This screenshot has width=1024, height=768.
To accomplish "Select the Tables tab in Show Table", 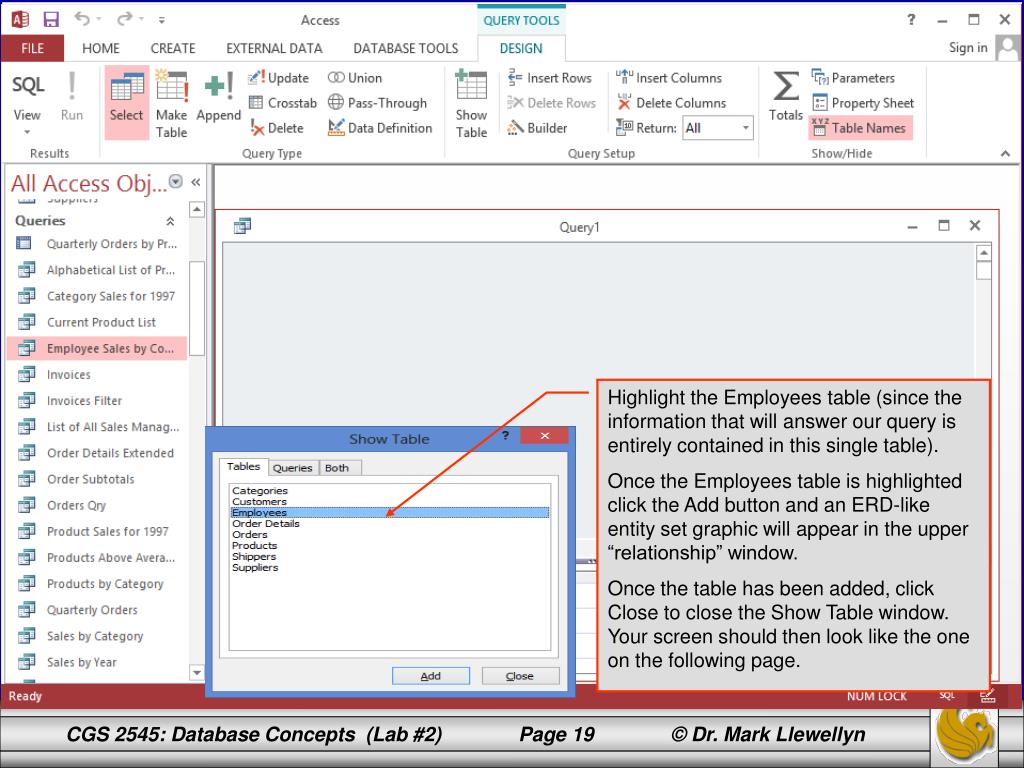I will coord(243,466).
